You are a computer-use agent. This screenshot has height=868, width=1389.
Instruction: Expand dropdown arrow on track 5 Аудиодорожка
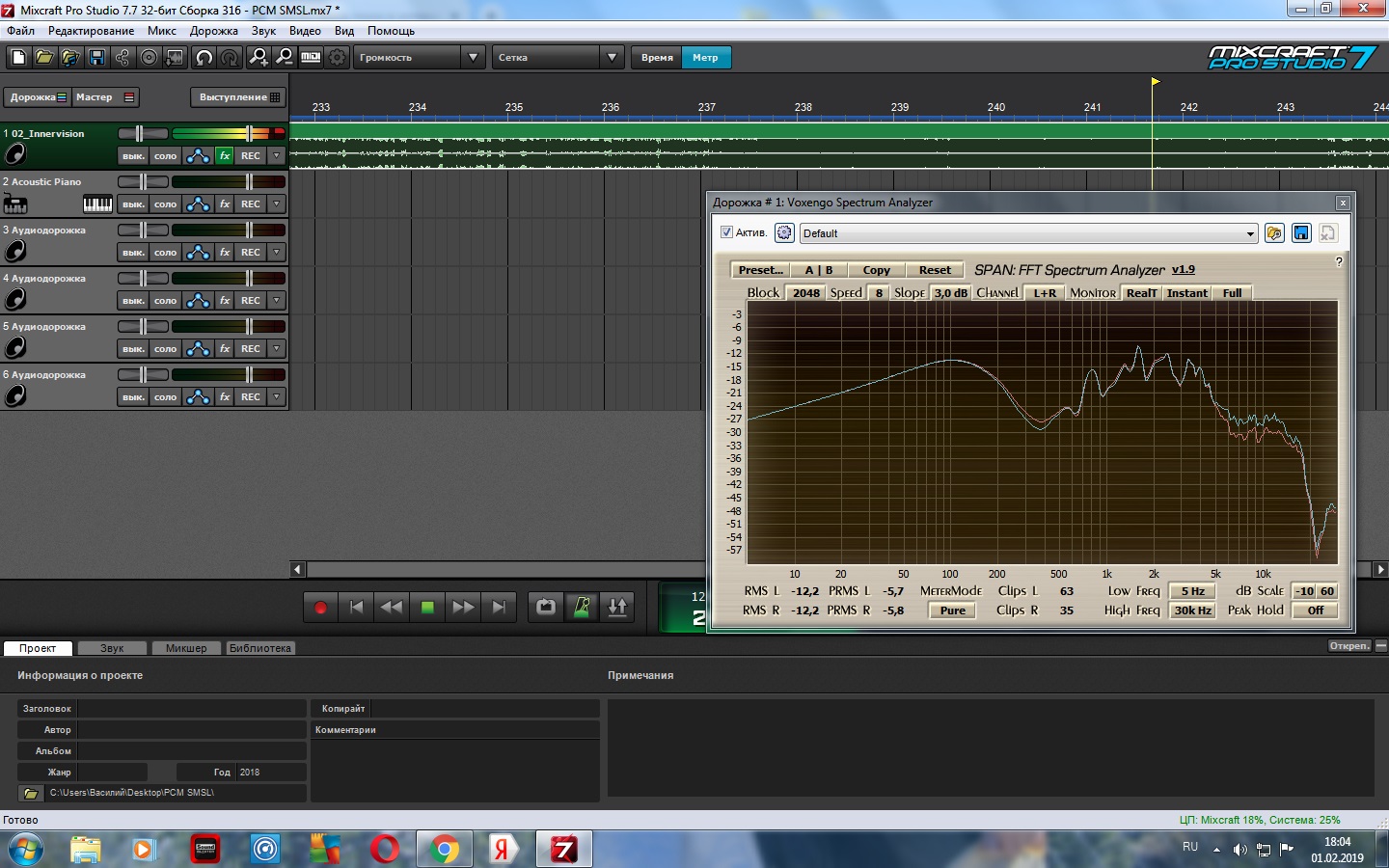277,348
